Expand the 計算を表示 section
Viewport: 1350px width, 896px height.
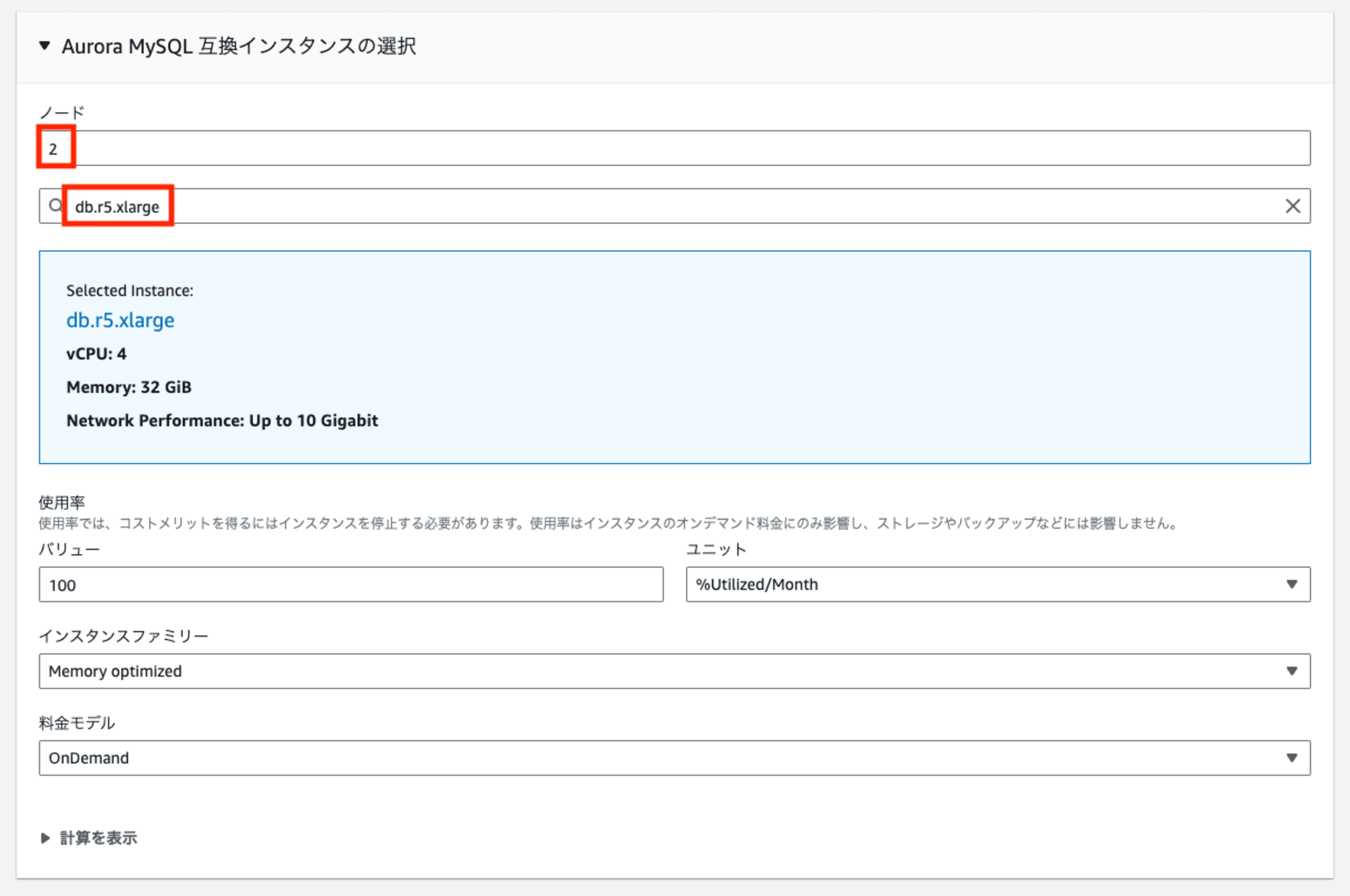point(89,838)
